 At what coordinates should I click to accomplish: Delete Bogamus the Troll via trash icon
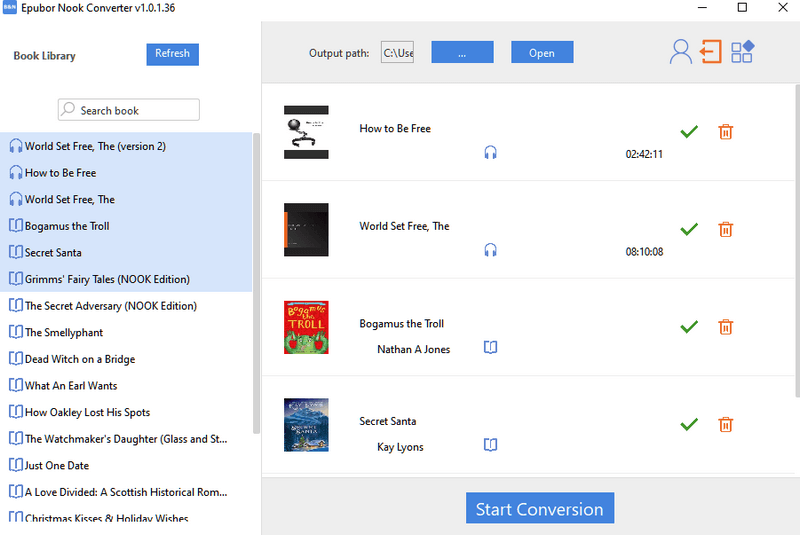(x=726, y=326)
